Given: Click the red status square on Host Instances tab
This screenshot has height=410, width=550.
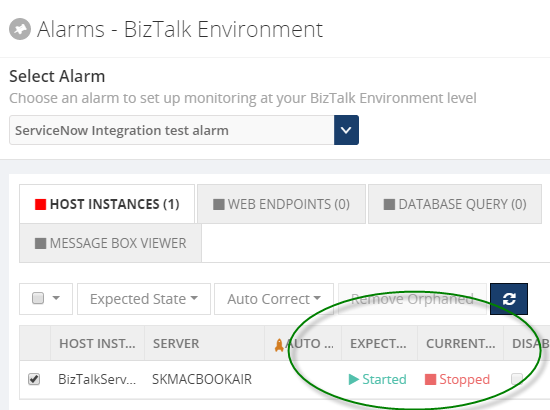Looking at the screenshot, I should click(x=40, y=204).
